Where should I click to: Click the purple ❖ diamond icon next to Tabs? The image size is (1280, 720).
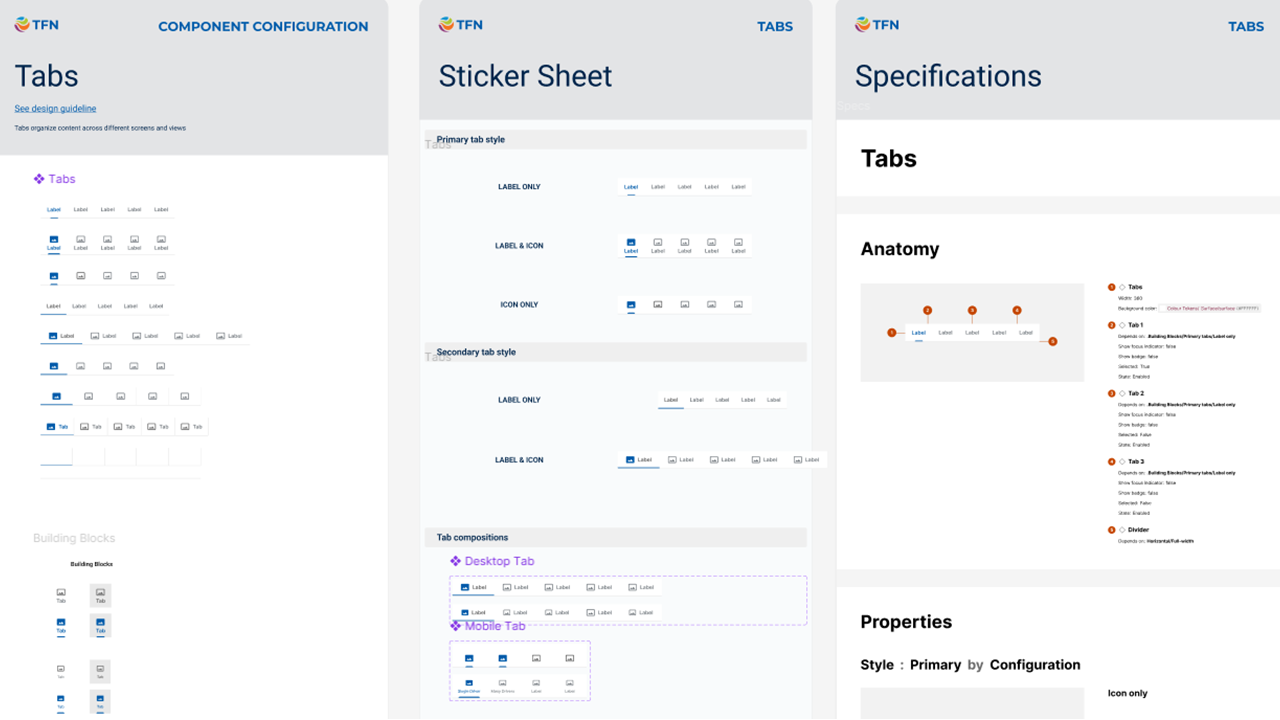tap(37, 179)
